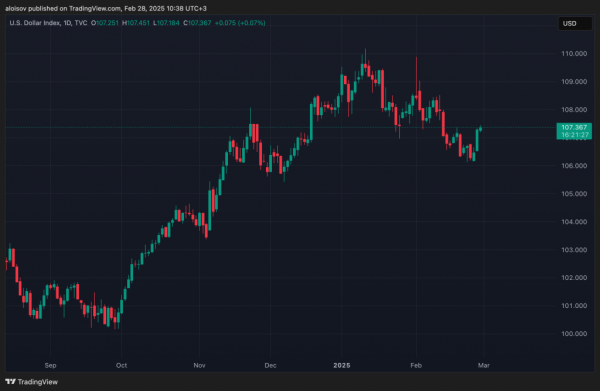Viewport: 600px width, 391px height.
Task: Select the U.S. Dollar Index symbol title
Action: click(x=35, y=23)
